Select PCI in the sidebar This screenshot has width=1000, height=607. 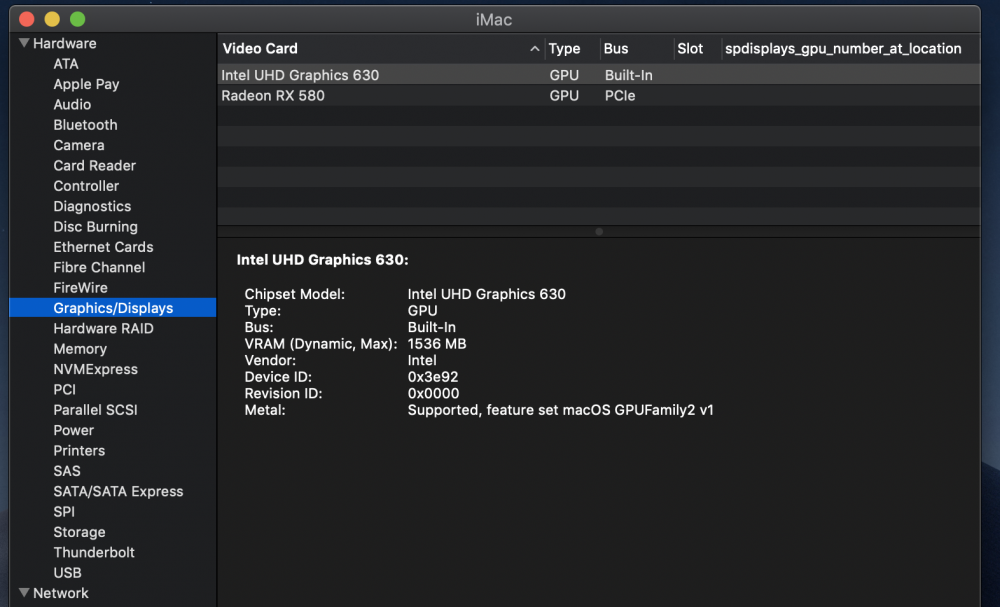tap(64, 390)
